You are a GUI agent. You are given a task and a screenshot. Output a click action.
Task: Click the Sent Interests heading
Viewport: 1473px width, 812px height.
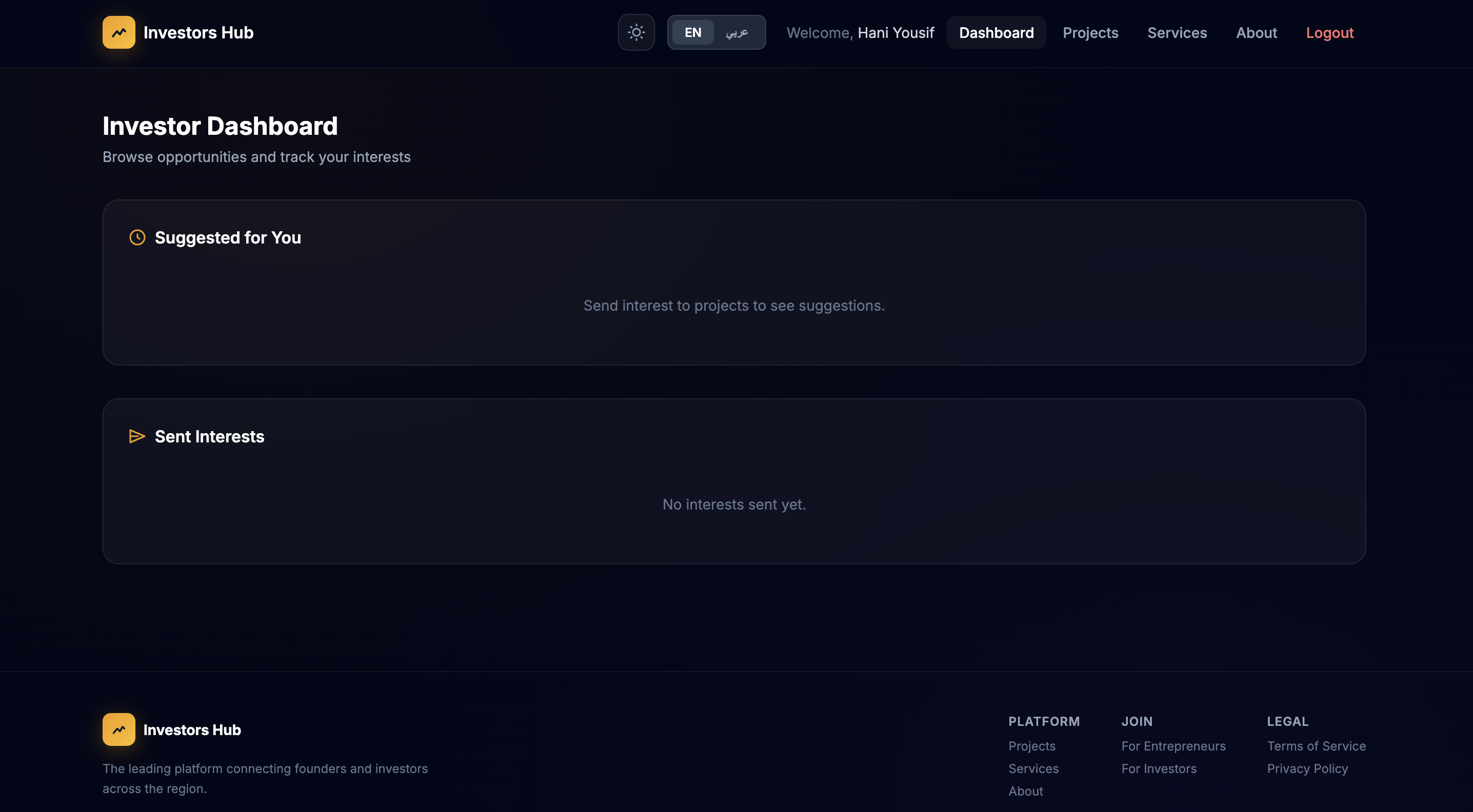pyautogui.click(x=209, y=436)
